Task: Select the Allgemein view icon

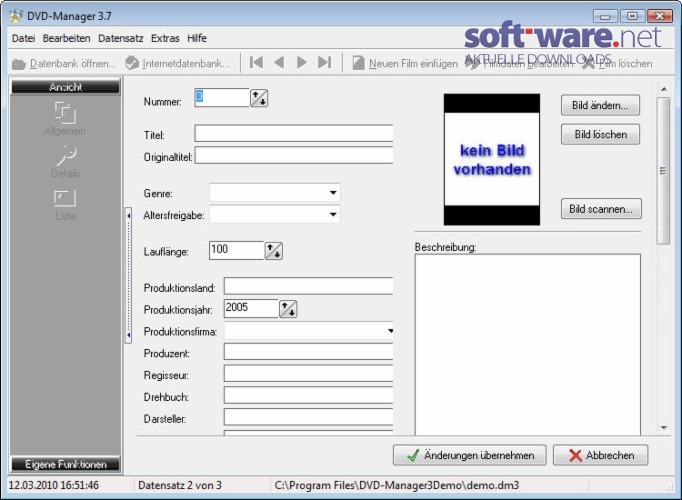Action: 65,119
